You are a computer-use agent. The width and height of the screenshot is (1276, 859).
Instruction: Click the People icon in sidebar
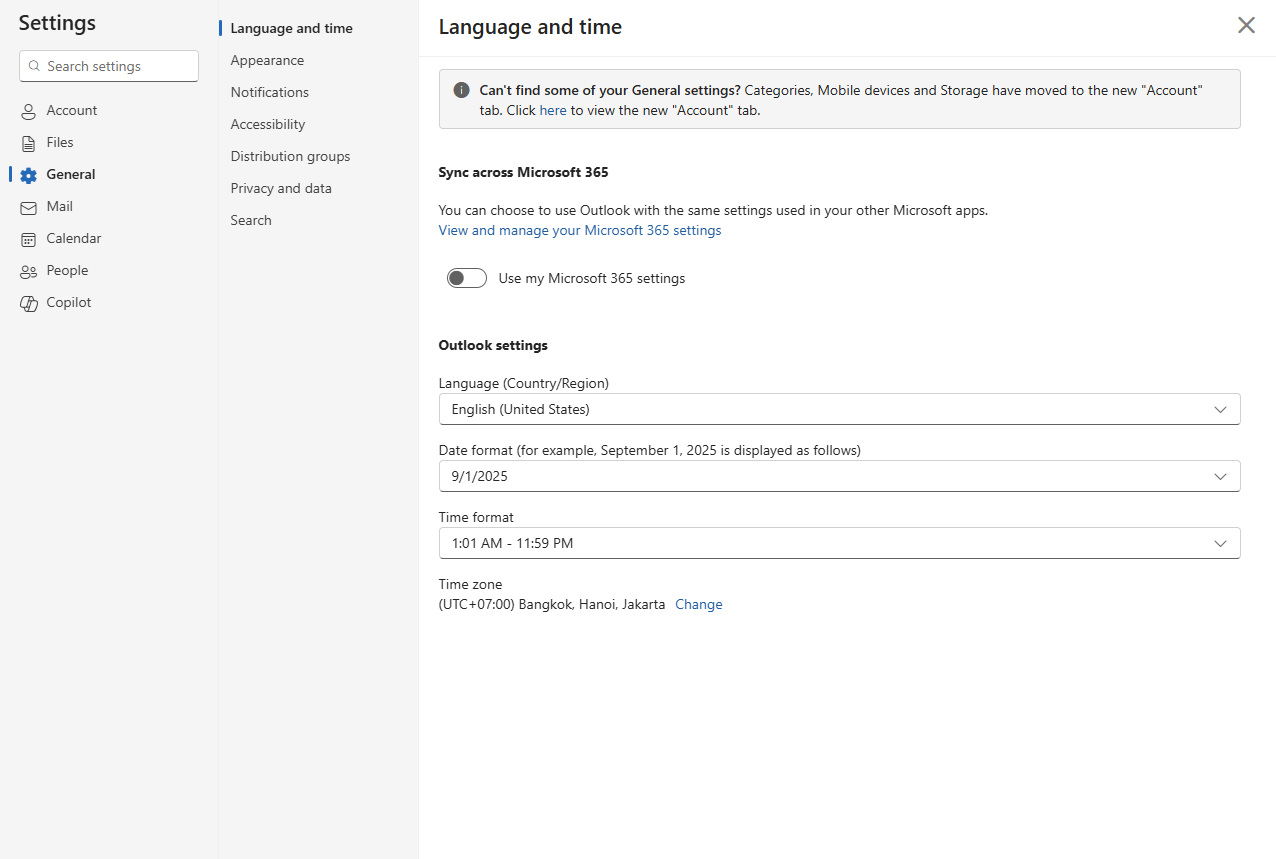tap(28, 271)
